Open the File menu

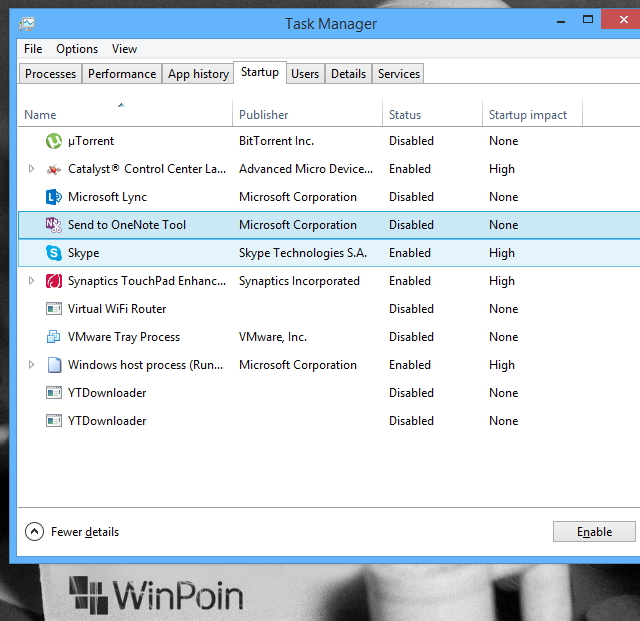(x=33, y=49)
